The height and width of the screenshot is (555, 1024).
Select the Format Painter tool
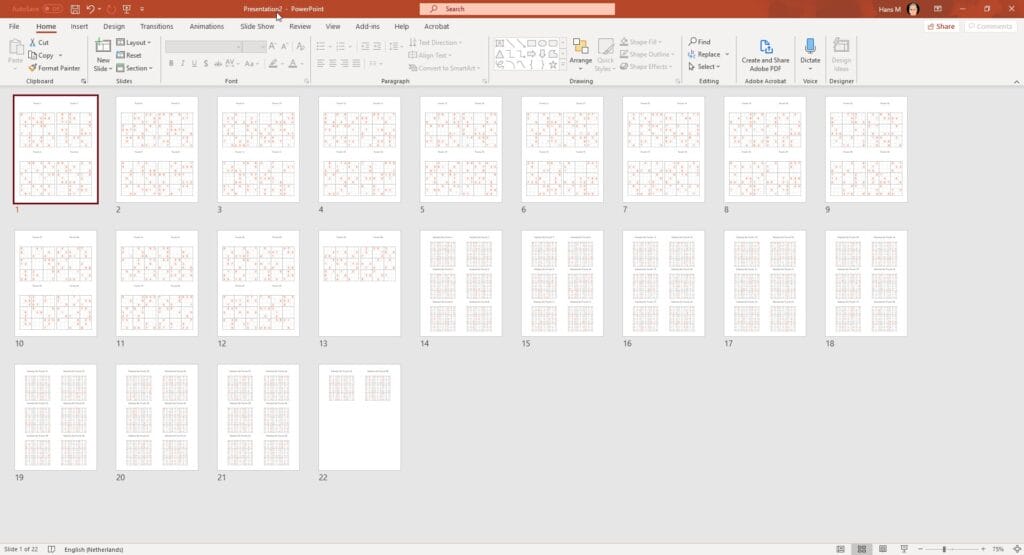coord(54,68)
